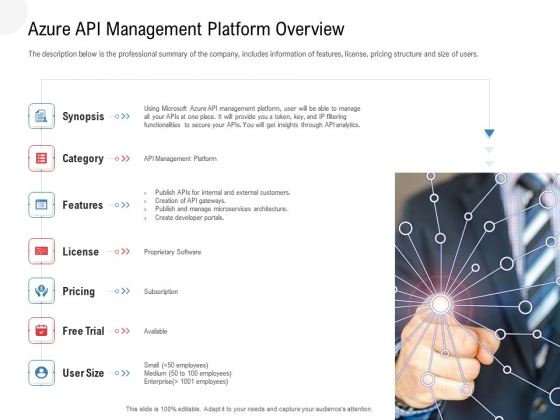Click the 'Available' free trial value
This screenshot has width=560, height=420.
point(156,331)
